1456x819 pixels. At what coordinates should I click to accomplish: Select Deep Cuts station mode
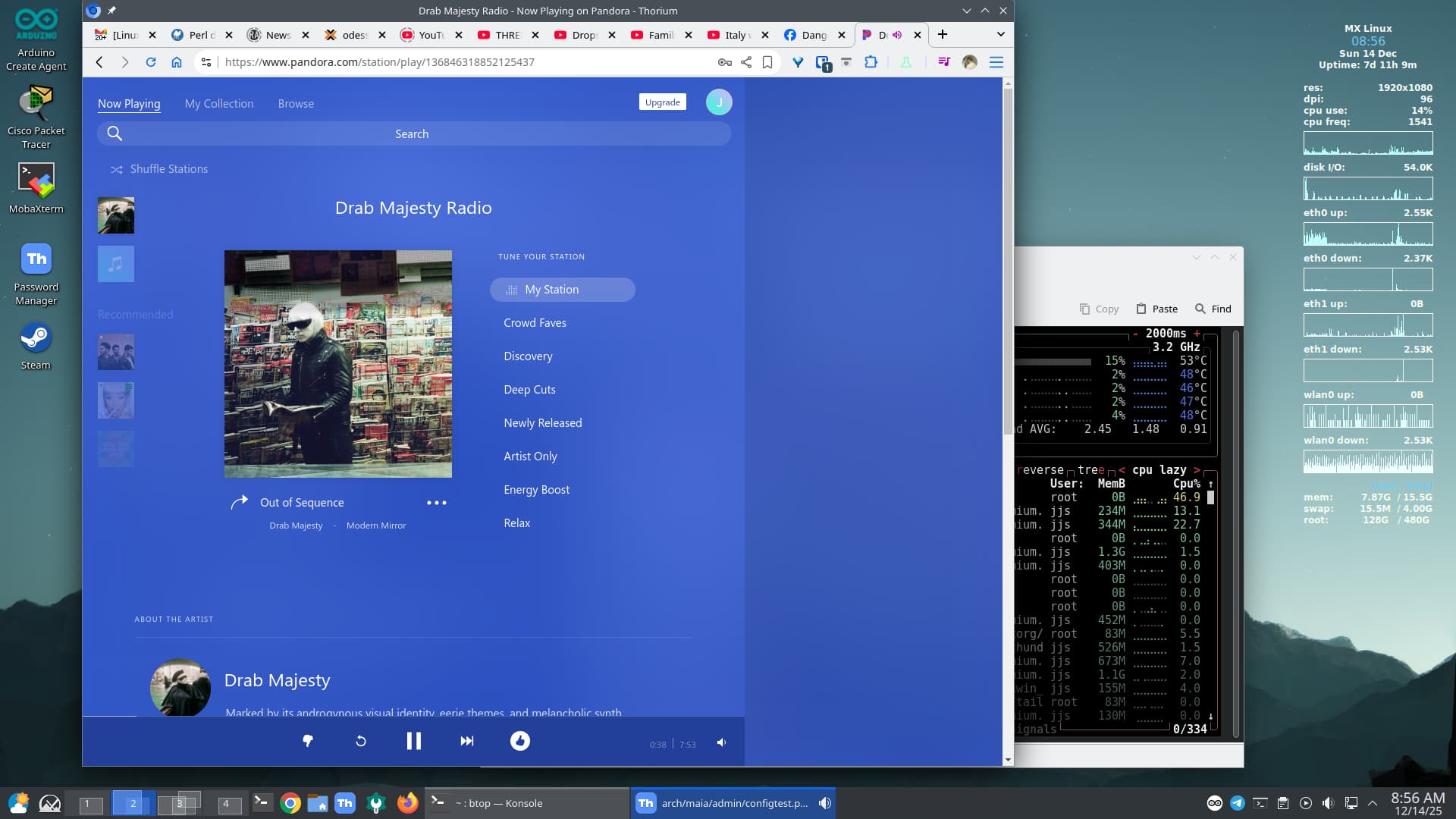pos(529,390)
